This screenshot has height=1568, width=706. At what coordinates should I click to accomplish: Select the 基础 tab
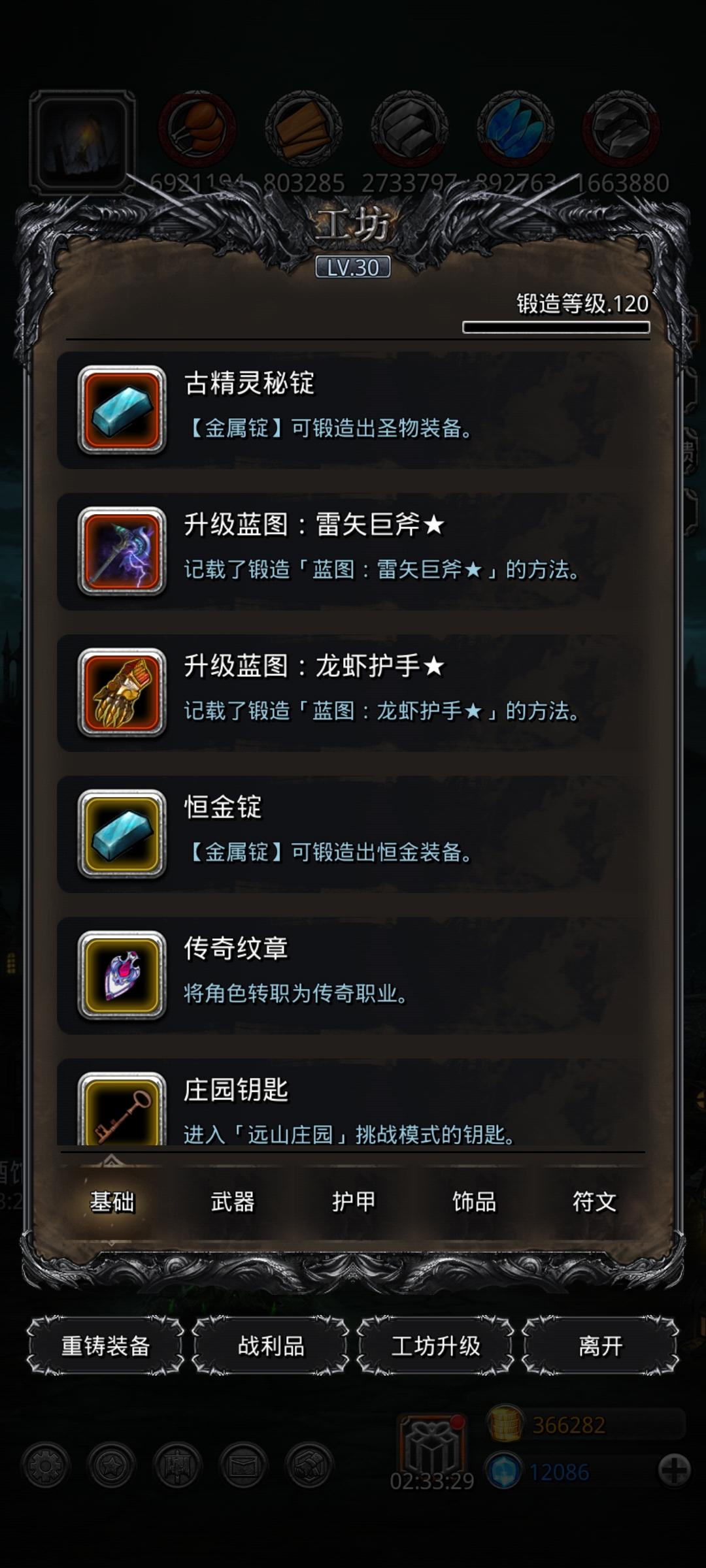pyautogui.click(x=112, y=1201)
